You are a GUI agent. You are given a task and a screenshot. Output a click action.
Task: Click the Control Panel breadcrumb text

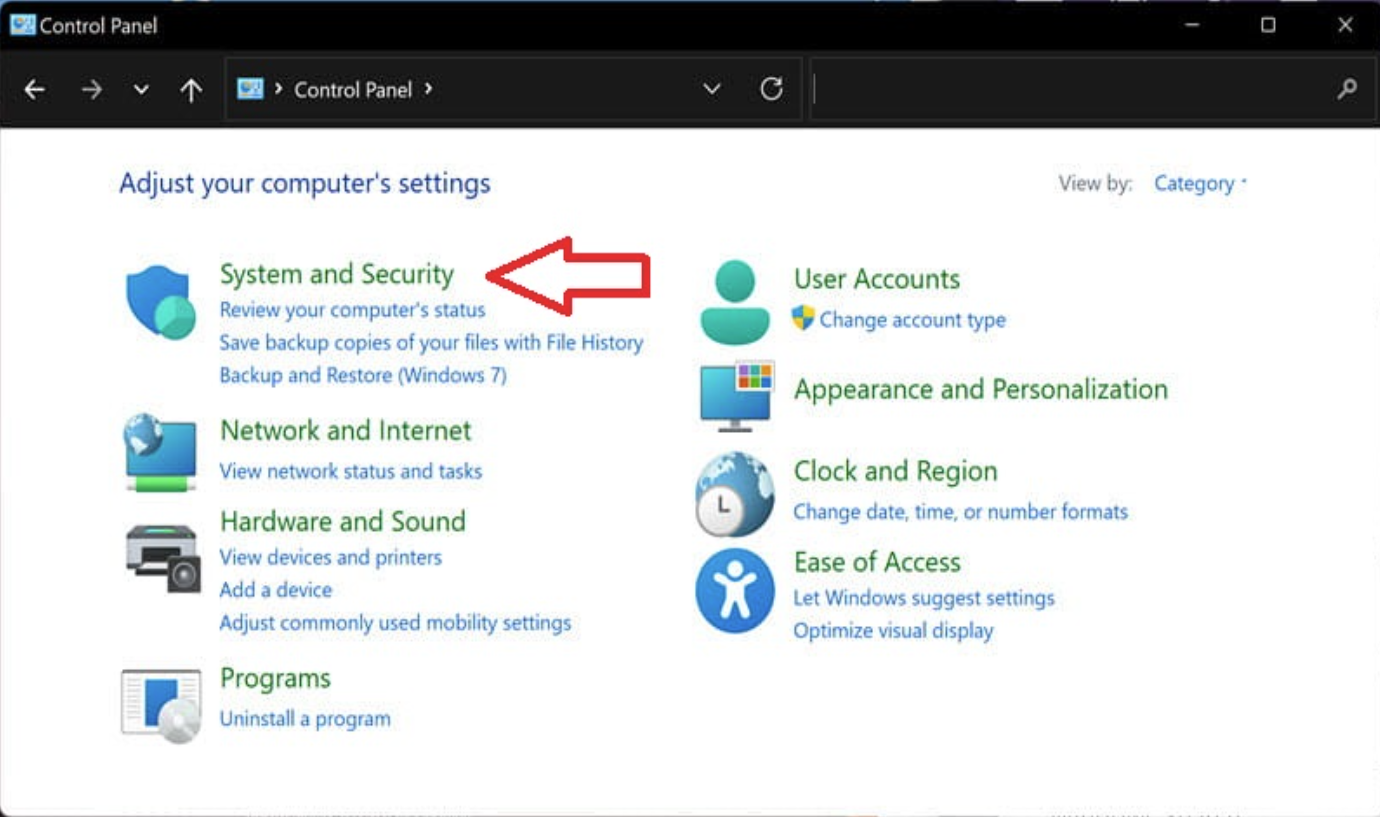point(353,90)
